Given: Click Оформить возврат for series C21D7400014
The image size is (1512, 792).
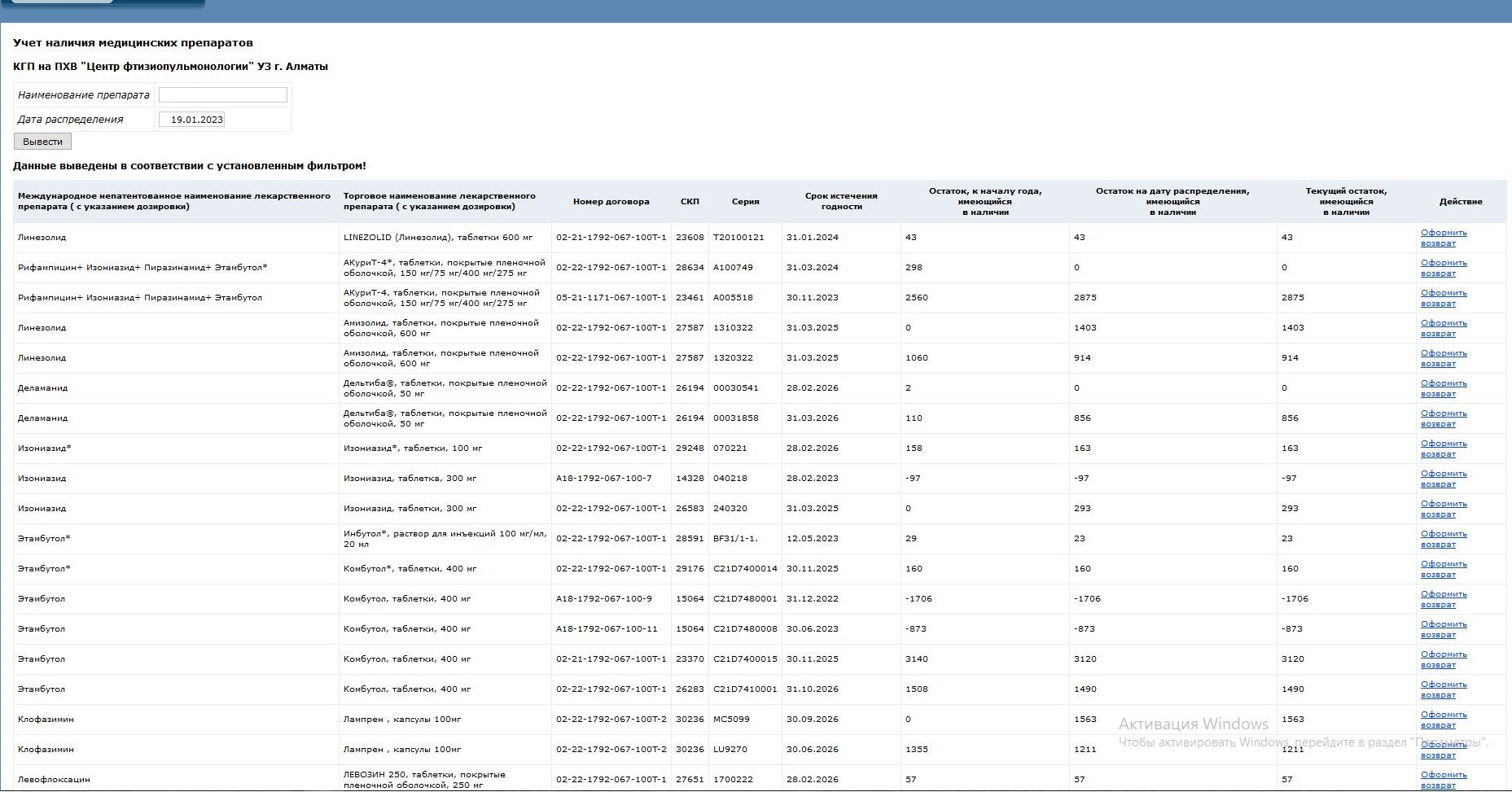Looking at the screenshot, I should pos(1444,569).
